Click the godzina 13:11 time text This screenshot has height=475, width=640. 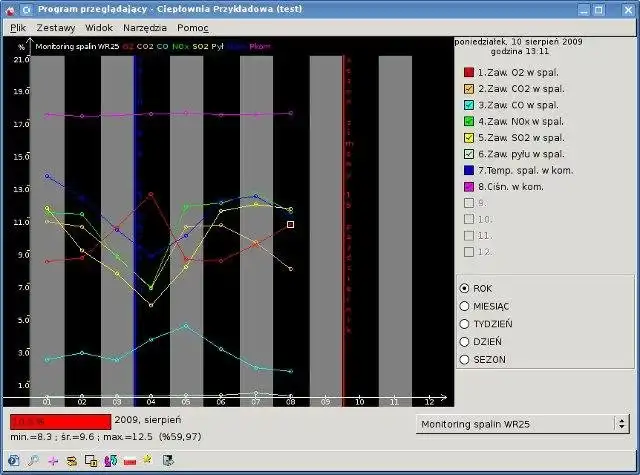tap(520, 51)
